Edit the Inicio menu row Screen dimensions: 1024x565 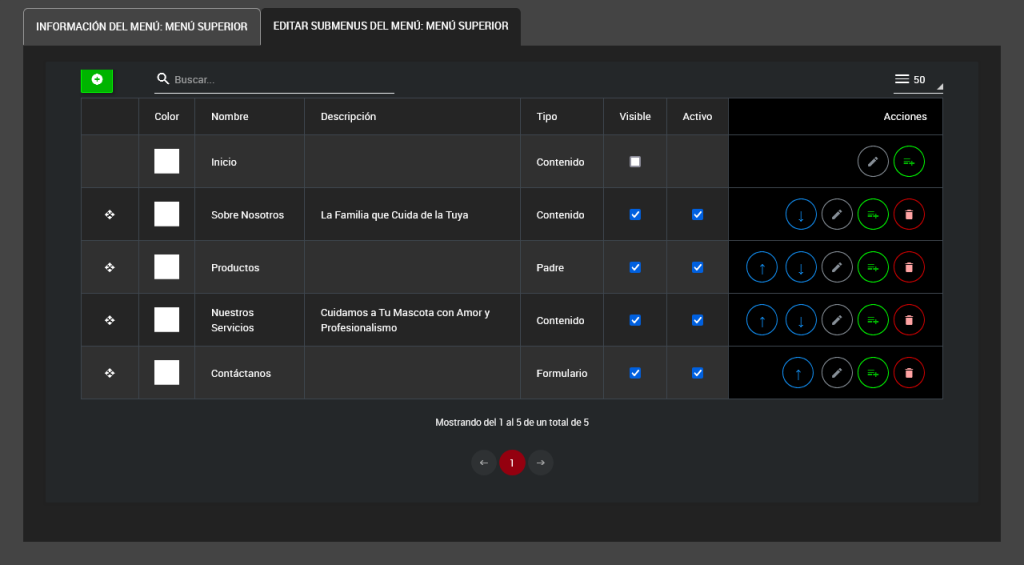point(873,161)
